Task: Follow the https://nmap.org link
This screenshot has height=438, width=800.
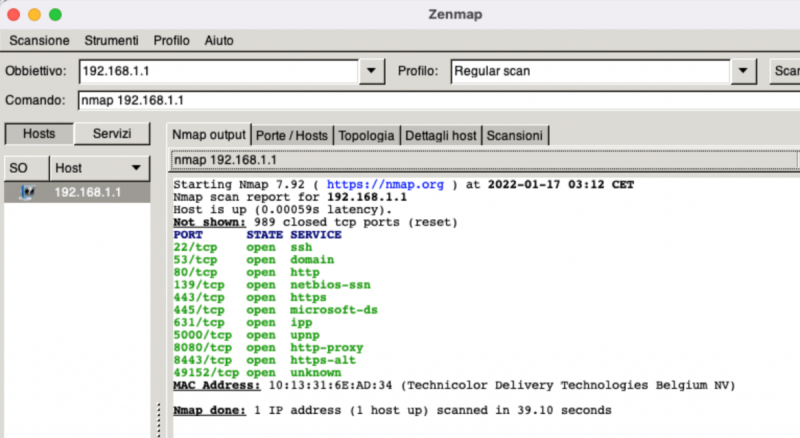Action: 385,184
